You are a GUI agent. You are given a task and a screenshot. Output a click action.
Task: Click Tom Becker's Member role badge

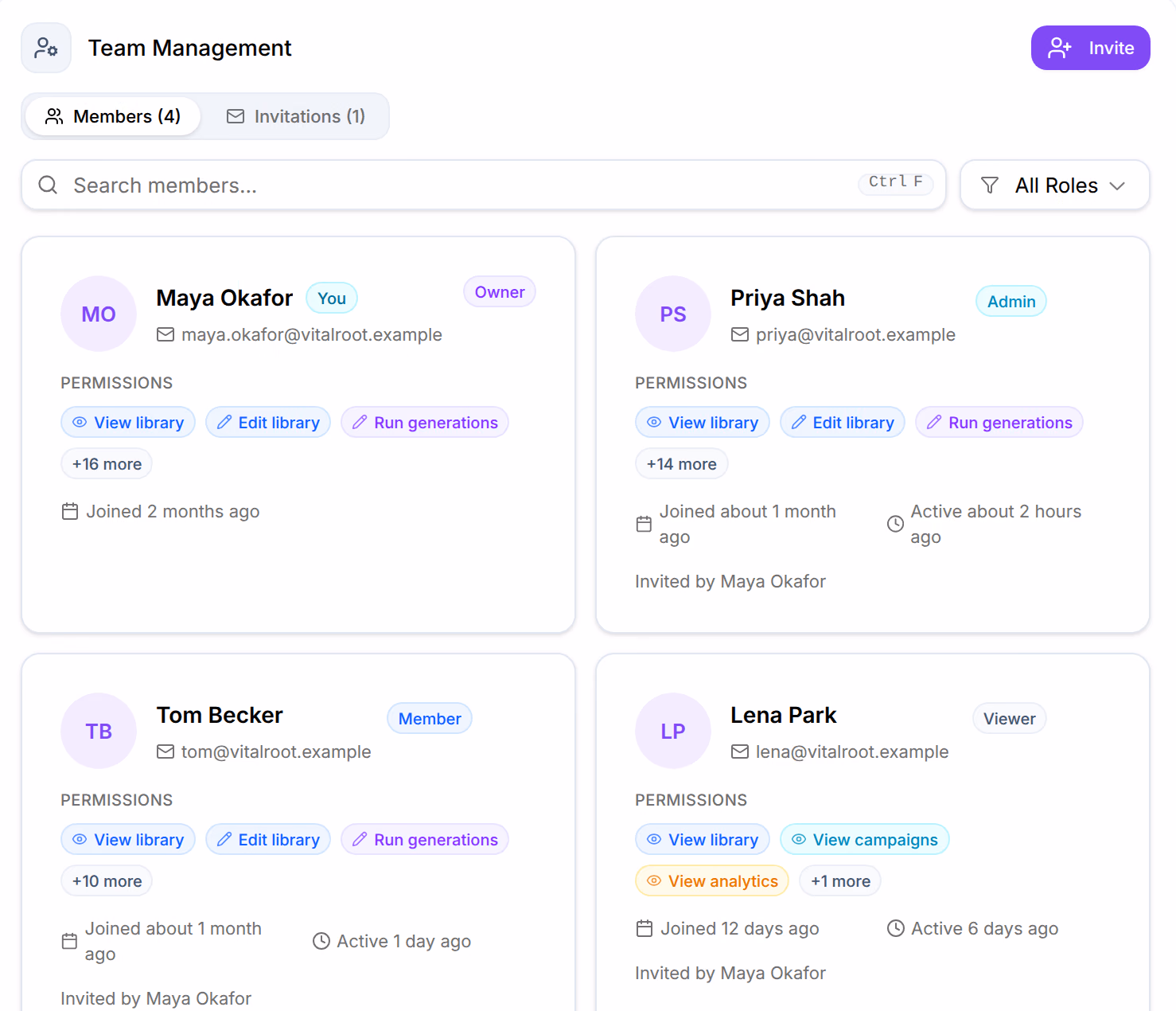[430, 719]
